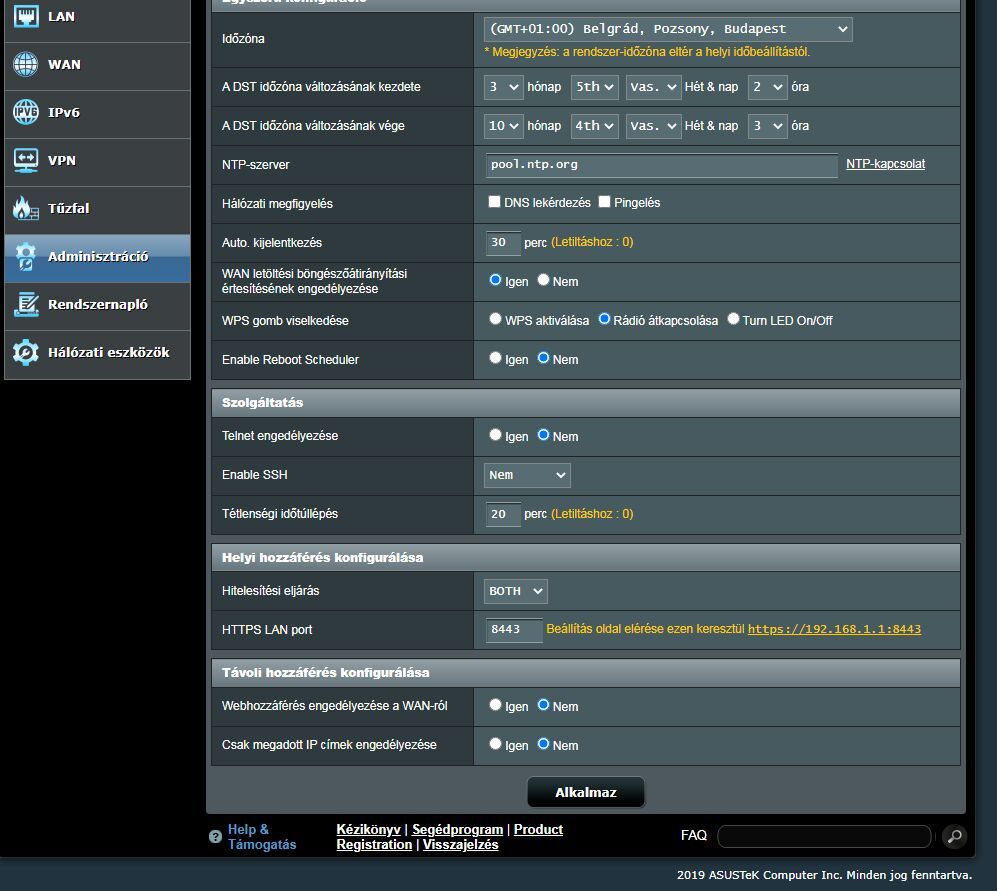Enable the DNS lekérdezés checkbox
Image resolution: width=997 pixels, height=891 pixels.
click(x=494, y=202)
